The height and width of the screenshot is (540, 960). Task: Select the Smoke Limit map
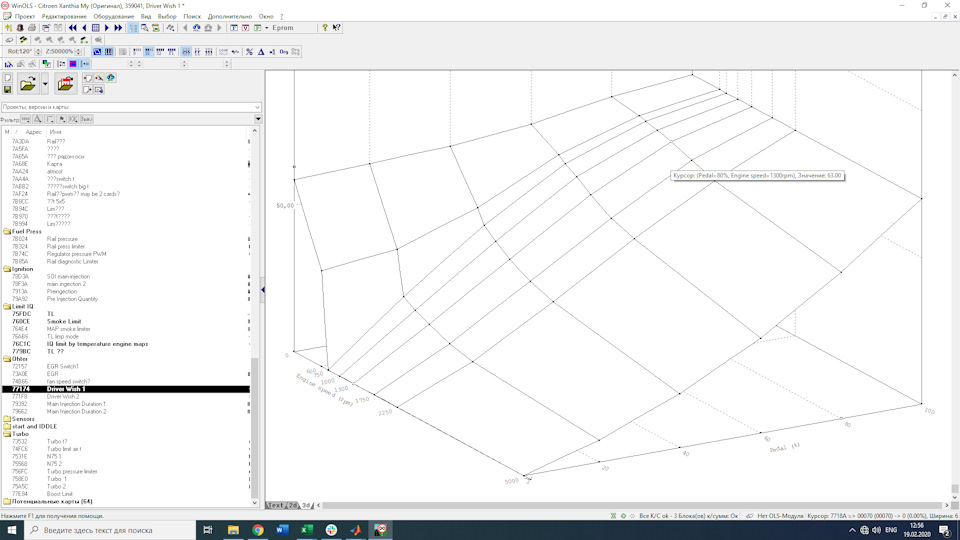tap(64, 321)
